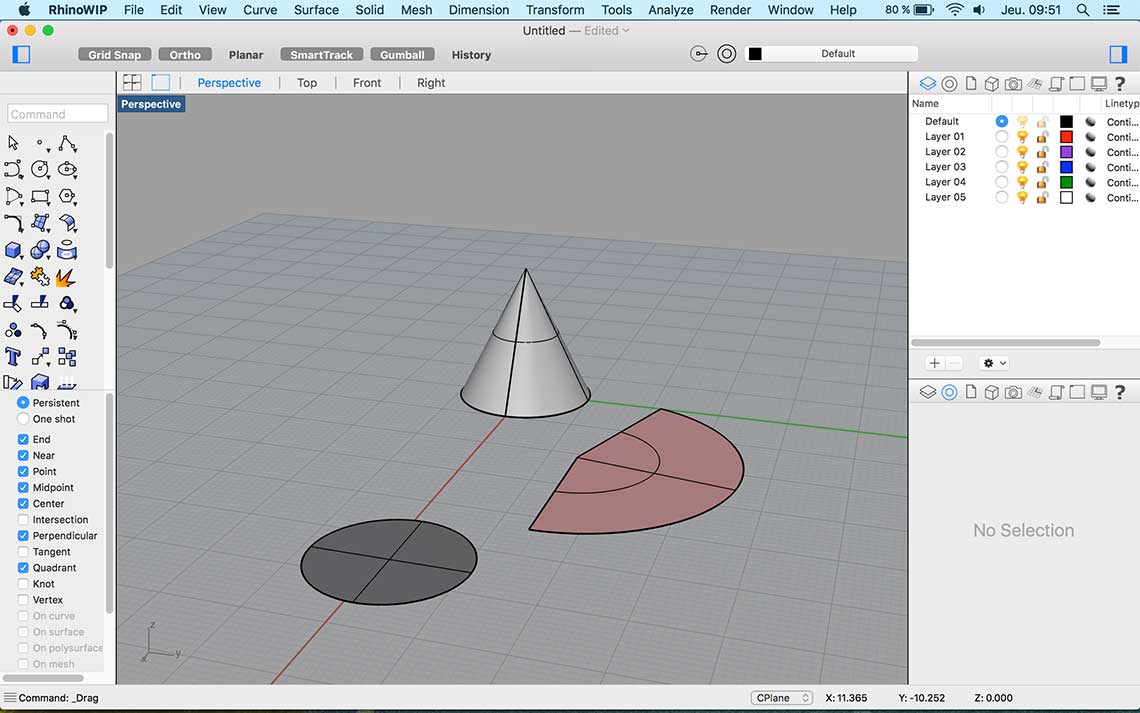Toggle the SmartTrack button
The width and height of the screenshot is (1140, 713).
(x=321, y=55)
